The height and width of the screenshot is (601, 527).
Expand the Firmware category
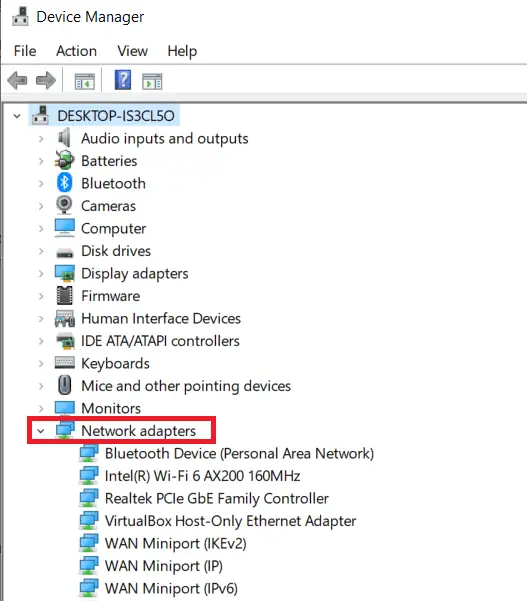click(x=41, y=296)
